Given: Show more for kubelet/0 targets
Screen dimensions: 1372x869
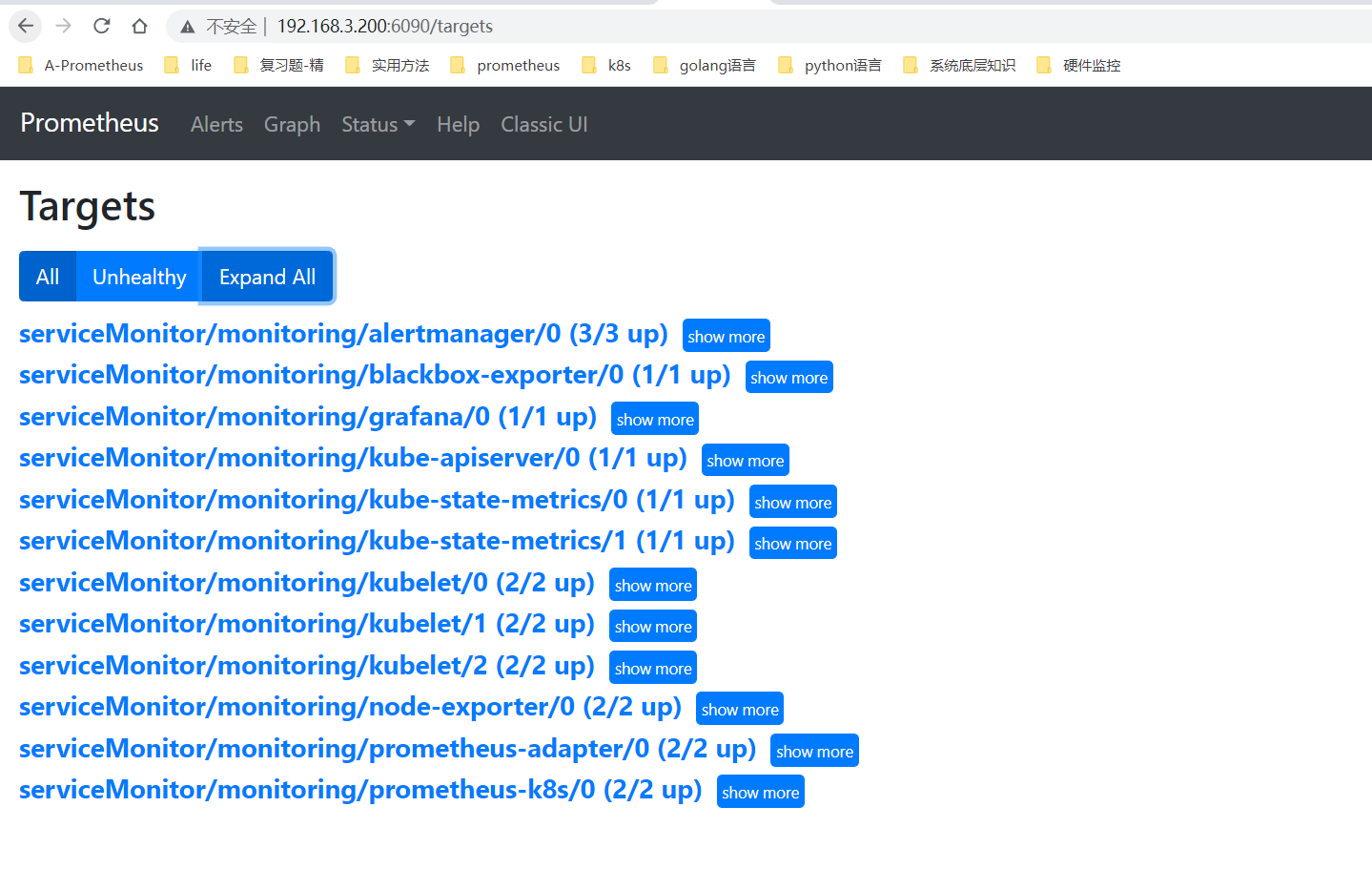Looking at the screenshot, I should click(653, 585).
